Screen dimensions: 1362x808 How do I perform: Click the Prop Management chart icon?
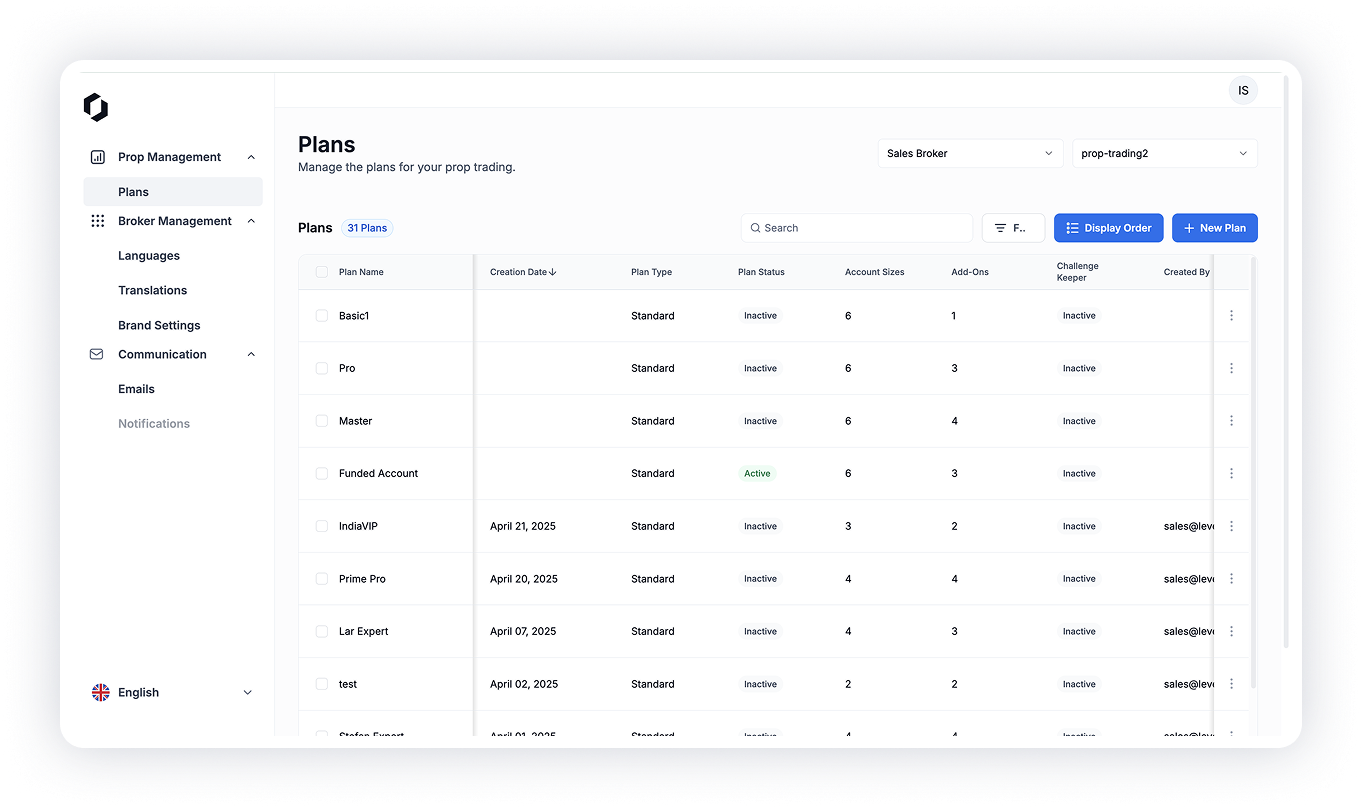[97, 157]
